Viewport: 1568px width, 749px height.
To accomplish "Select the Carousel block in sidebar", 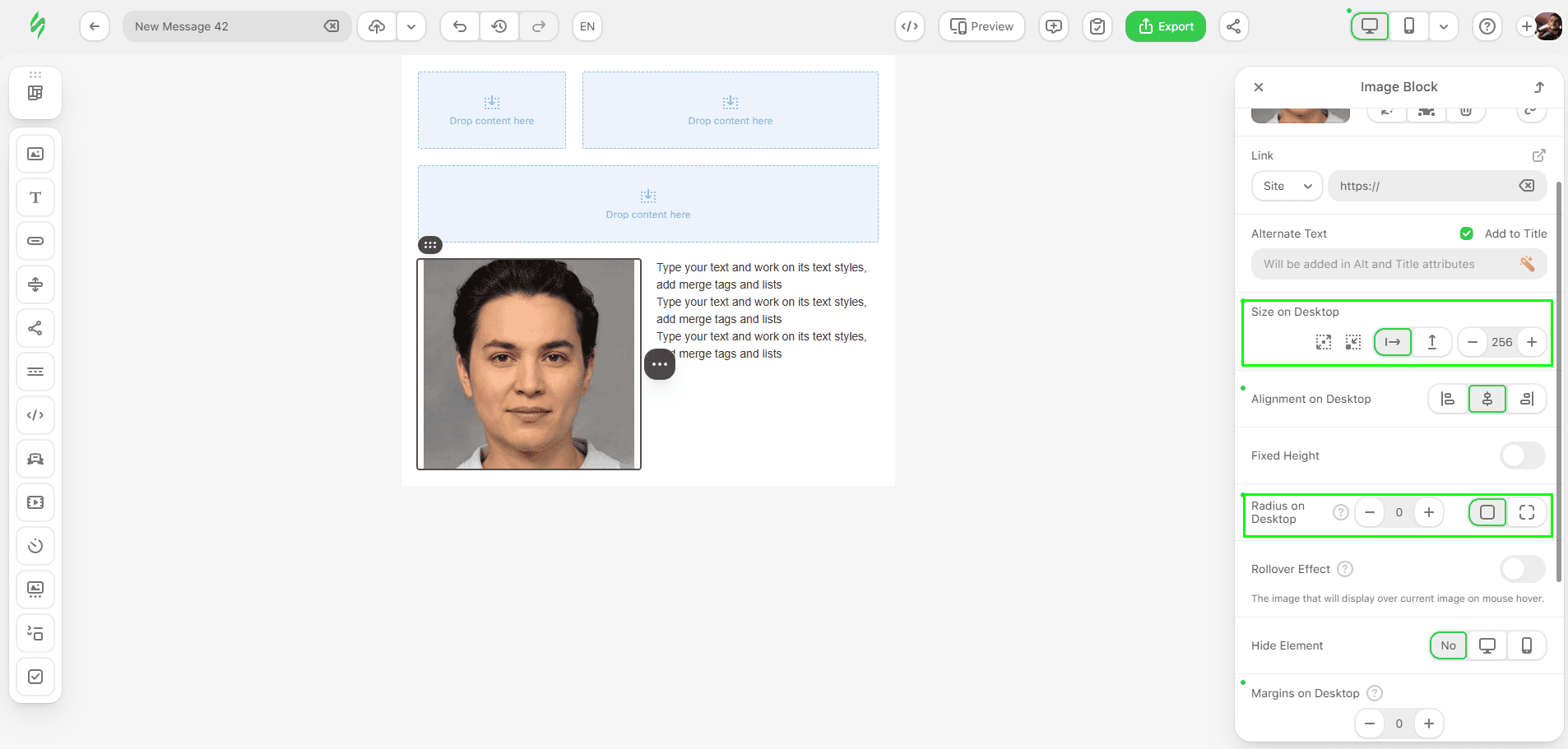I will coord(35,589).
